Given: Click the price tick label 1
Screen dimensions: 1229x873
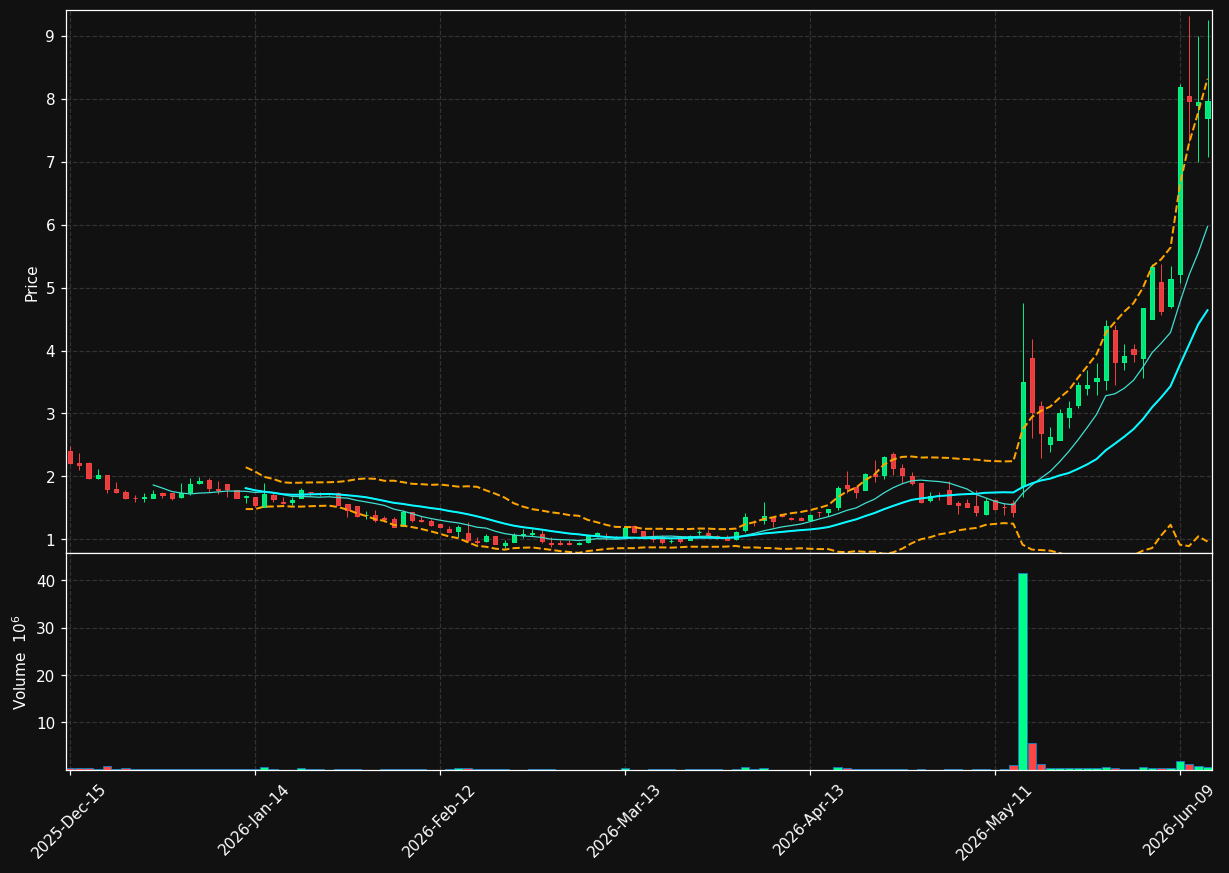Looking at the screenshot, I should coord(50,540).
